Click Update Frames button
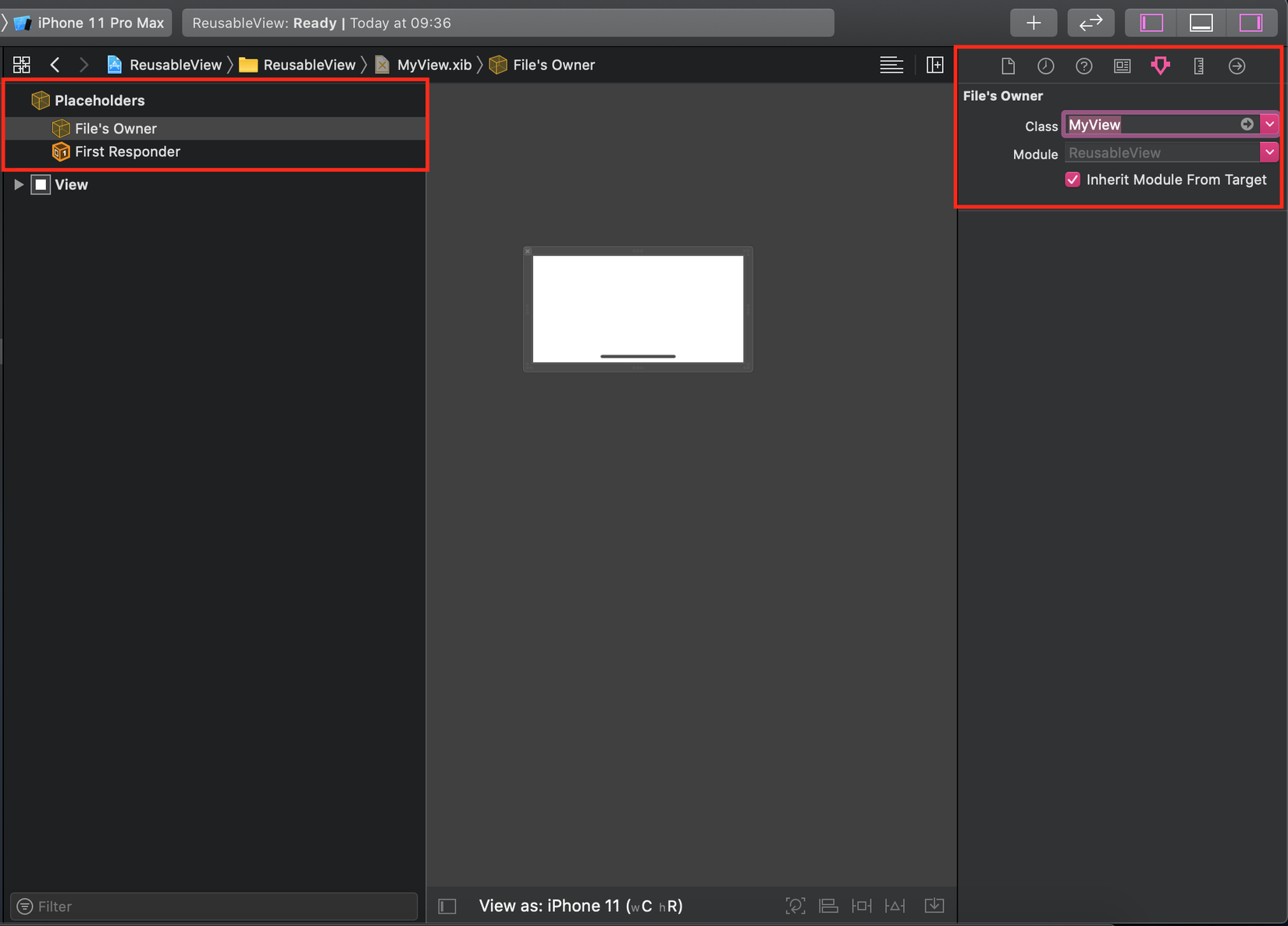The width and height of the screenshot is (1288, 926). click(x=795, y=906)
